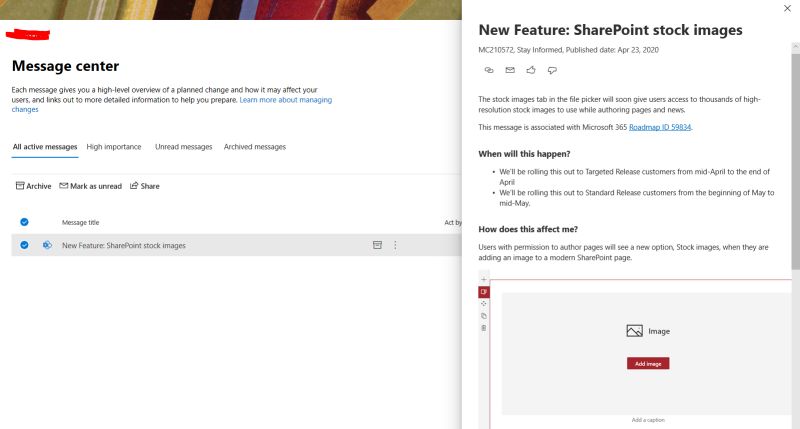Click the email share icon in details pane
Image resolution: width=800 pixels, height=429 pixels.
pos(510,70)
